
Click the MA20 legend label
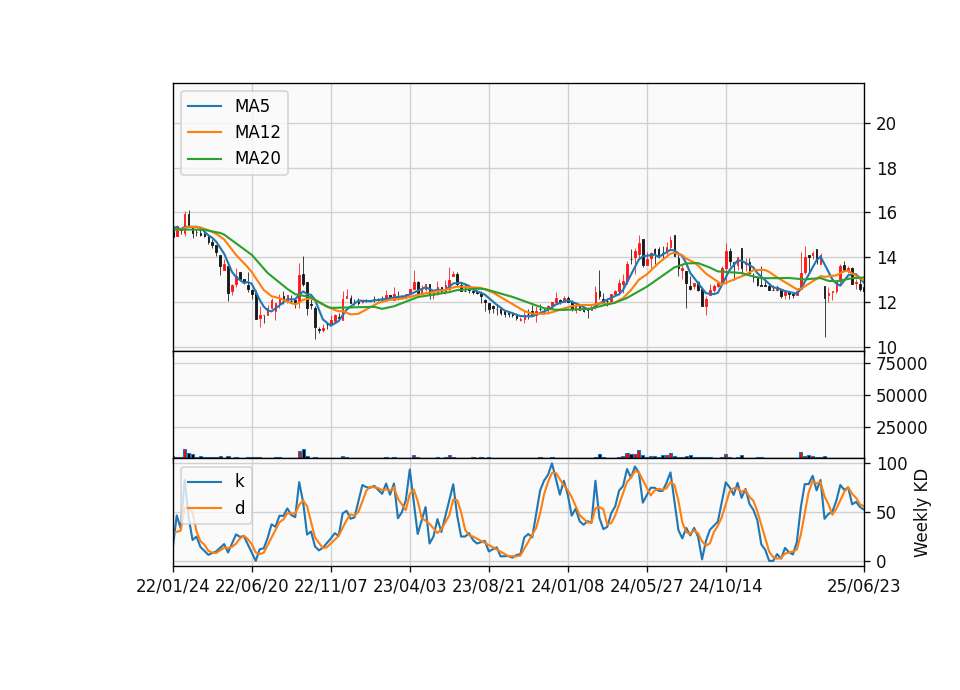257,159
